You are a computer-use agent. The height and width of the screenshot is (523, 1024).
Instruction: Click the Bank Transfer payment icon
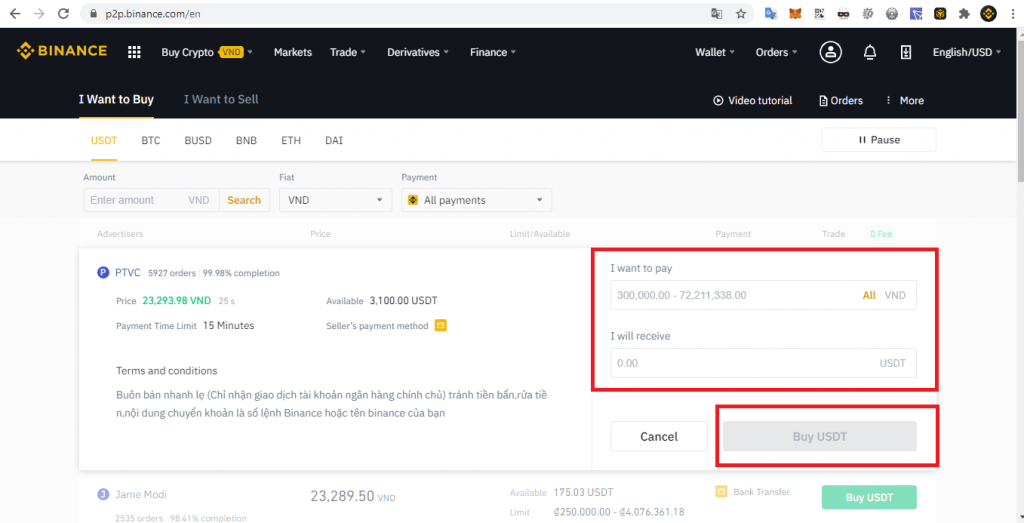click(722, 491)
